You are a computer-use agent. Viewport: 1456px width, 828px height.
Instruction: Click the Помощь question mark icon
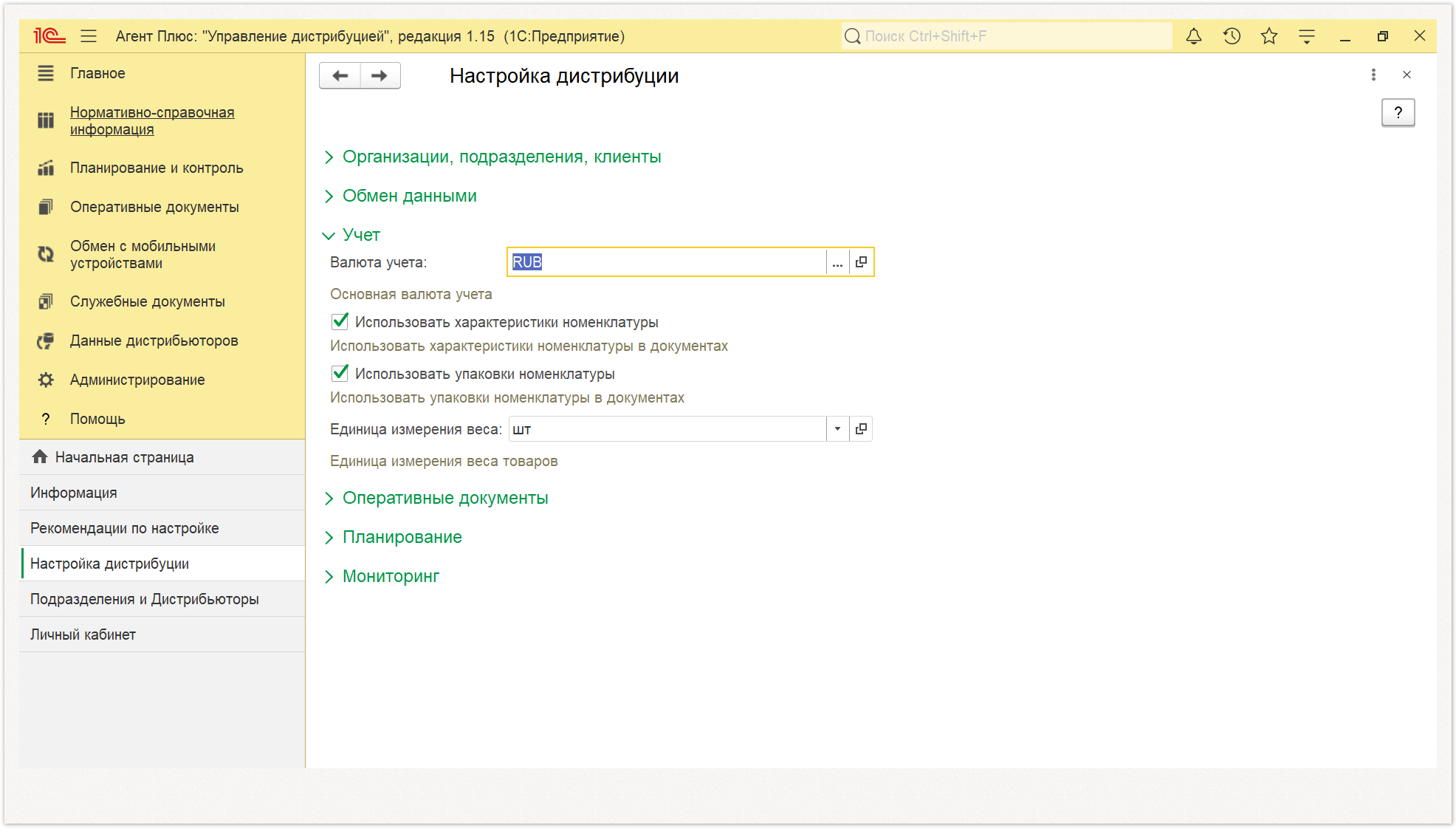[x=46, y=419]
